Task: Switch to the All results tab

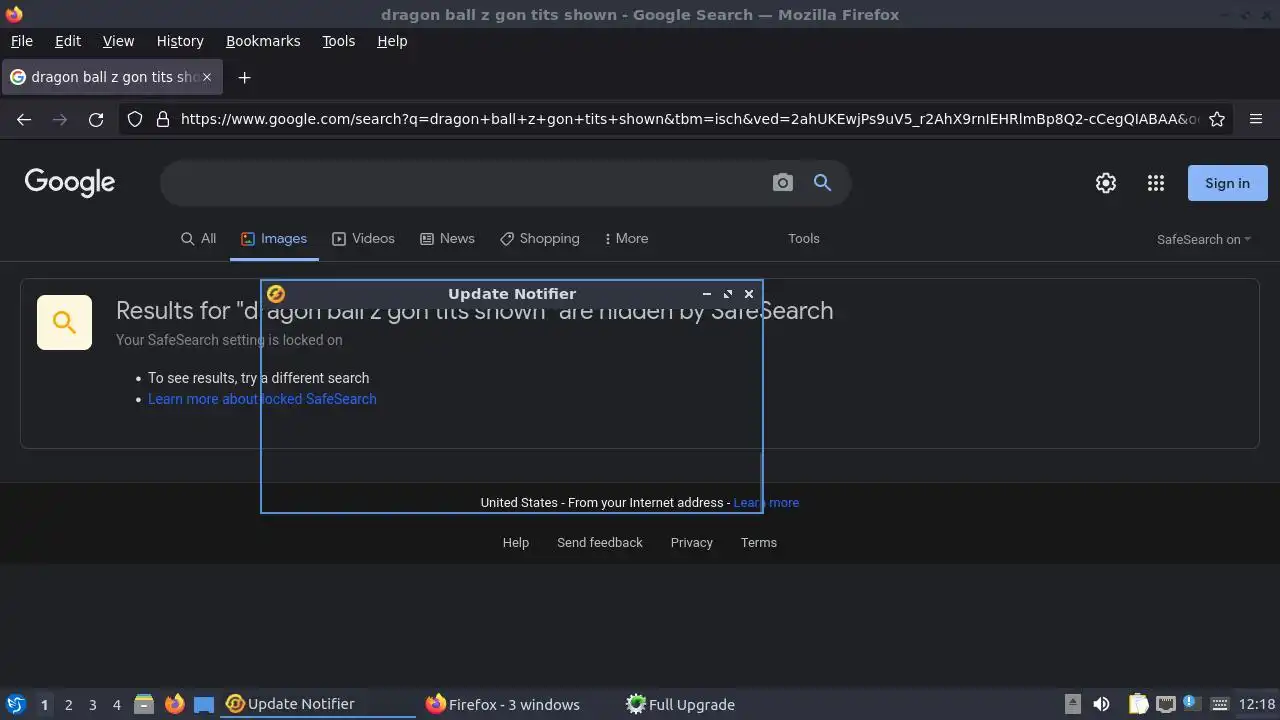Action: point(198,238)
